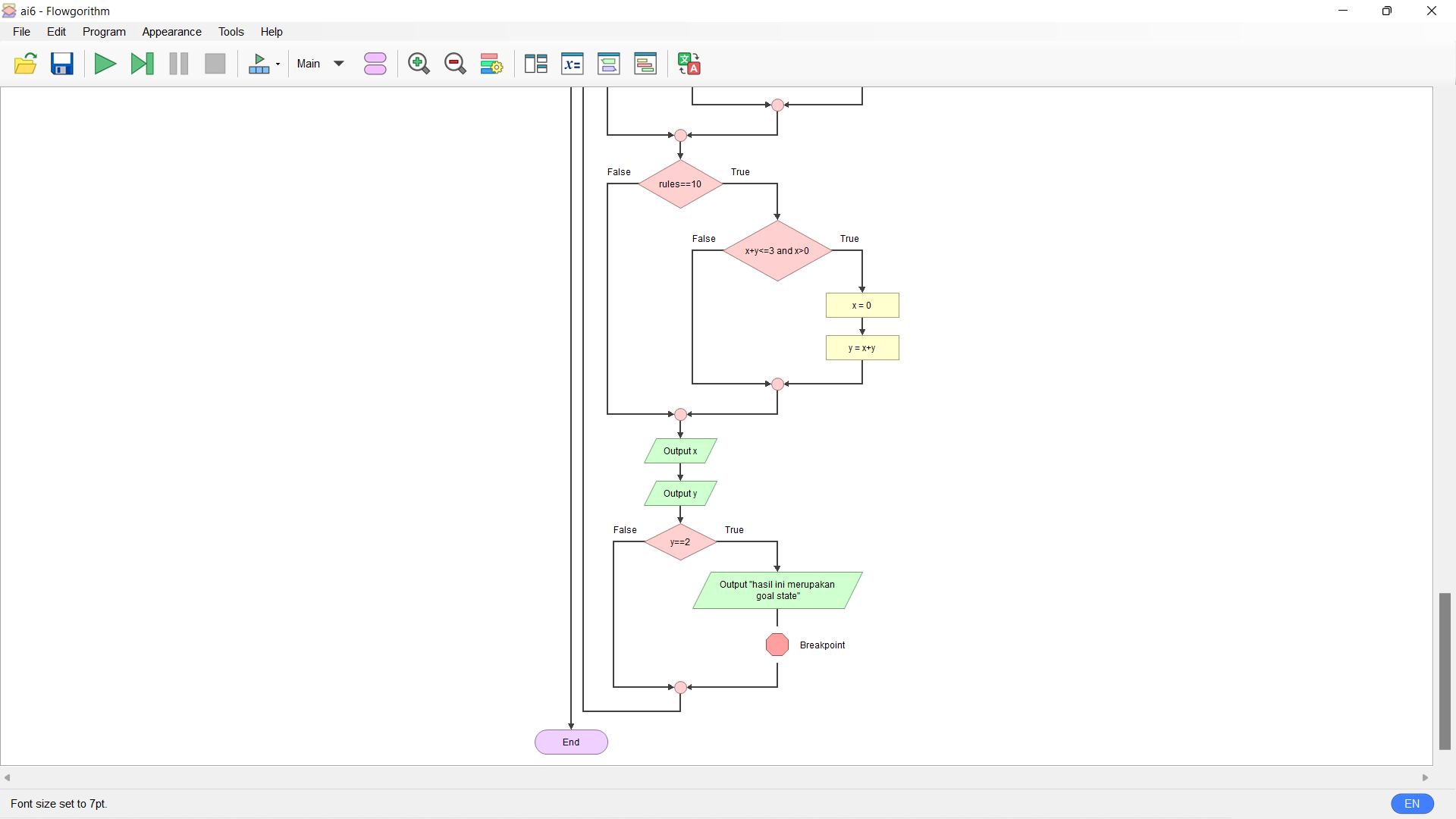Screen dimensions: 1456x819
Task: Step to the next shape
Action: [x=142, y=64]
